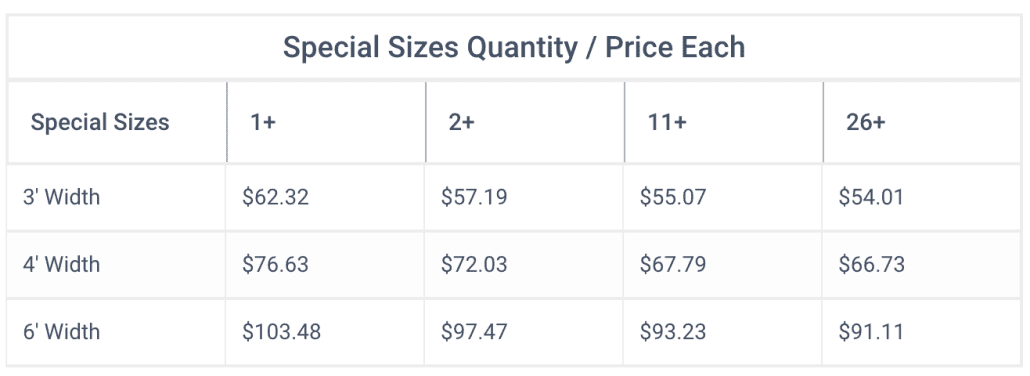Select the Special Sizes column header
Screen dimensions: 1030x376
[x=100, y=122]
